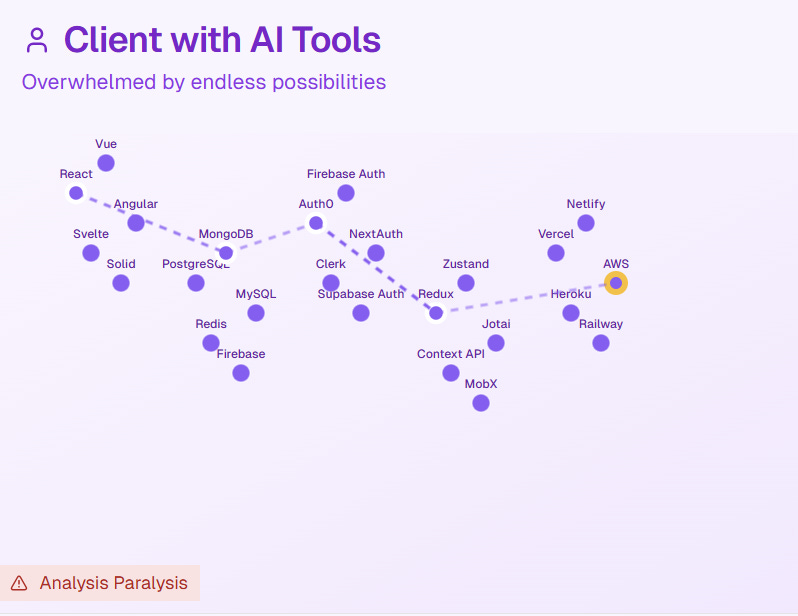
Task: Click the 'Overwhelmed by endless possibilities' subtitle
Action: [x=204, y=82]
